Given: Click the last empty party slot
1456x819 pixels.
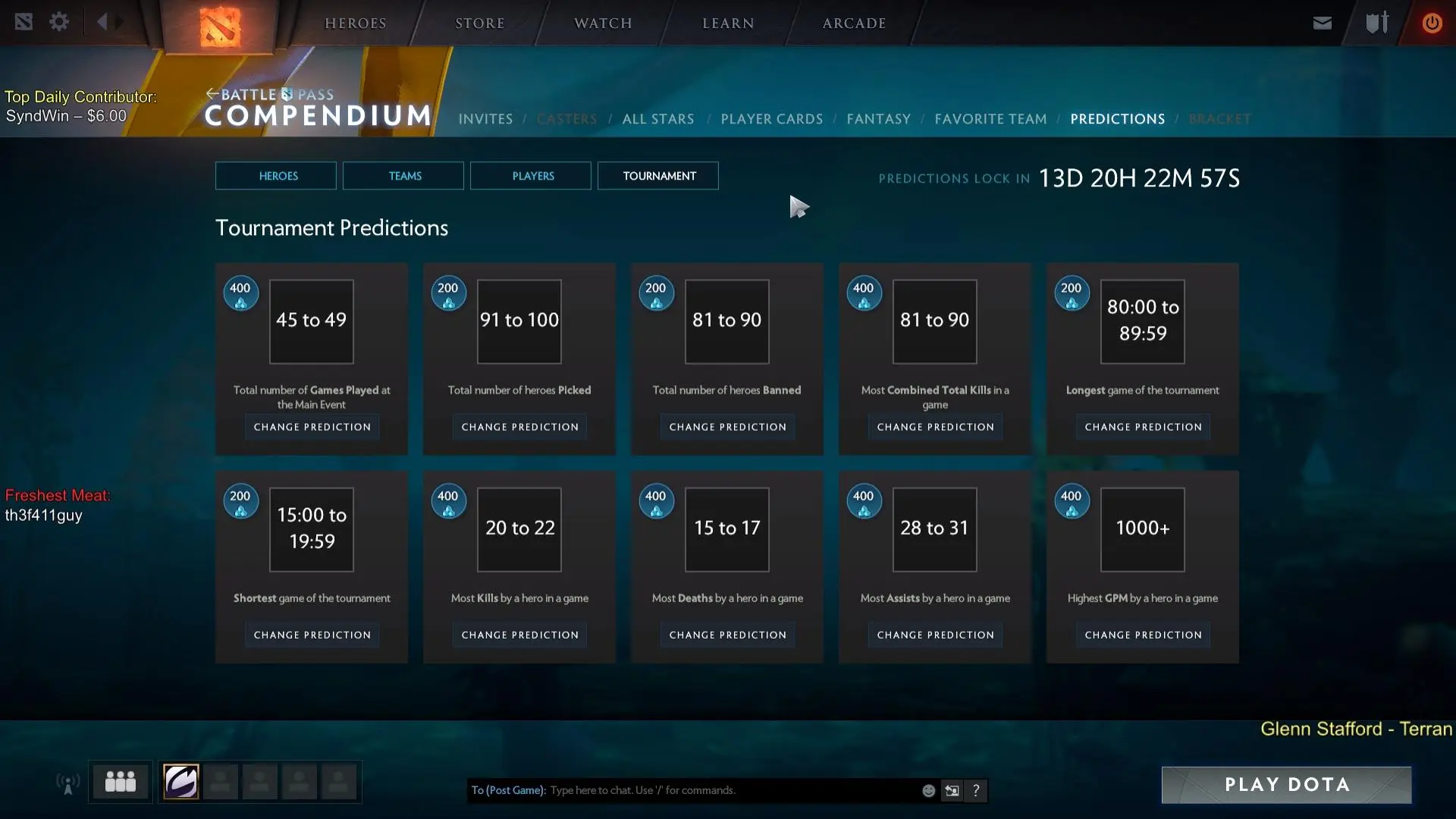Looking at the screenshot, I should 339,782.
